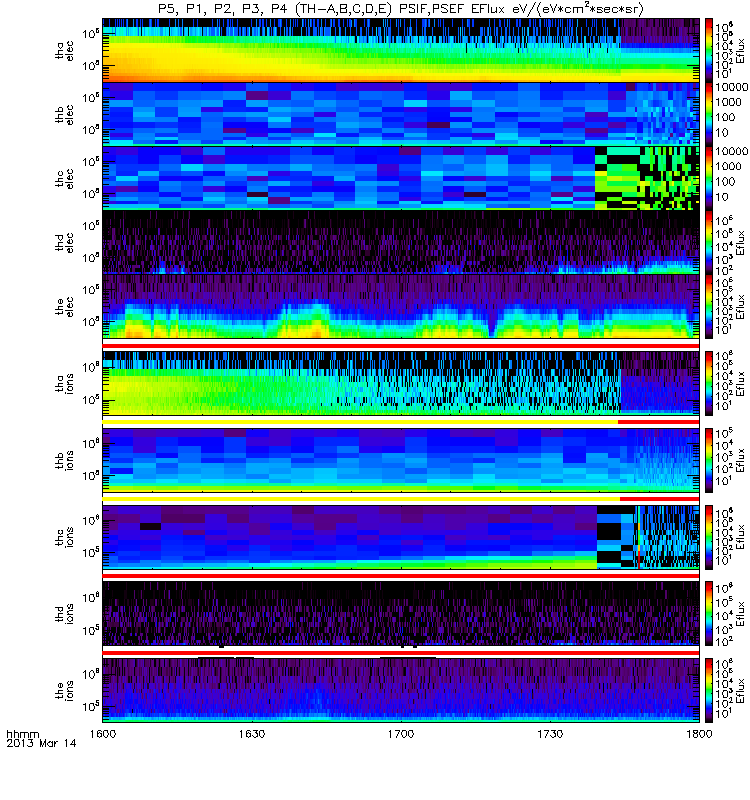Click the 1800 time axis label
The height and width of the screenshot is (800, 750).
pyautogui.click(x=699, y=734)
